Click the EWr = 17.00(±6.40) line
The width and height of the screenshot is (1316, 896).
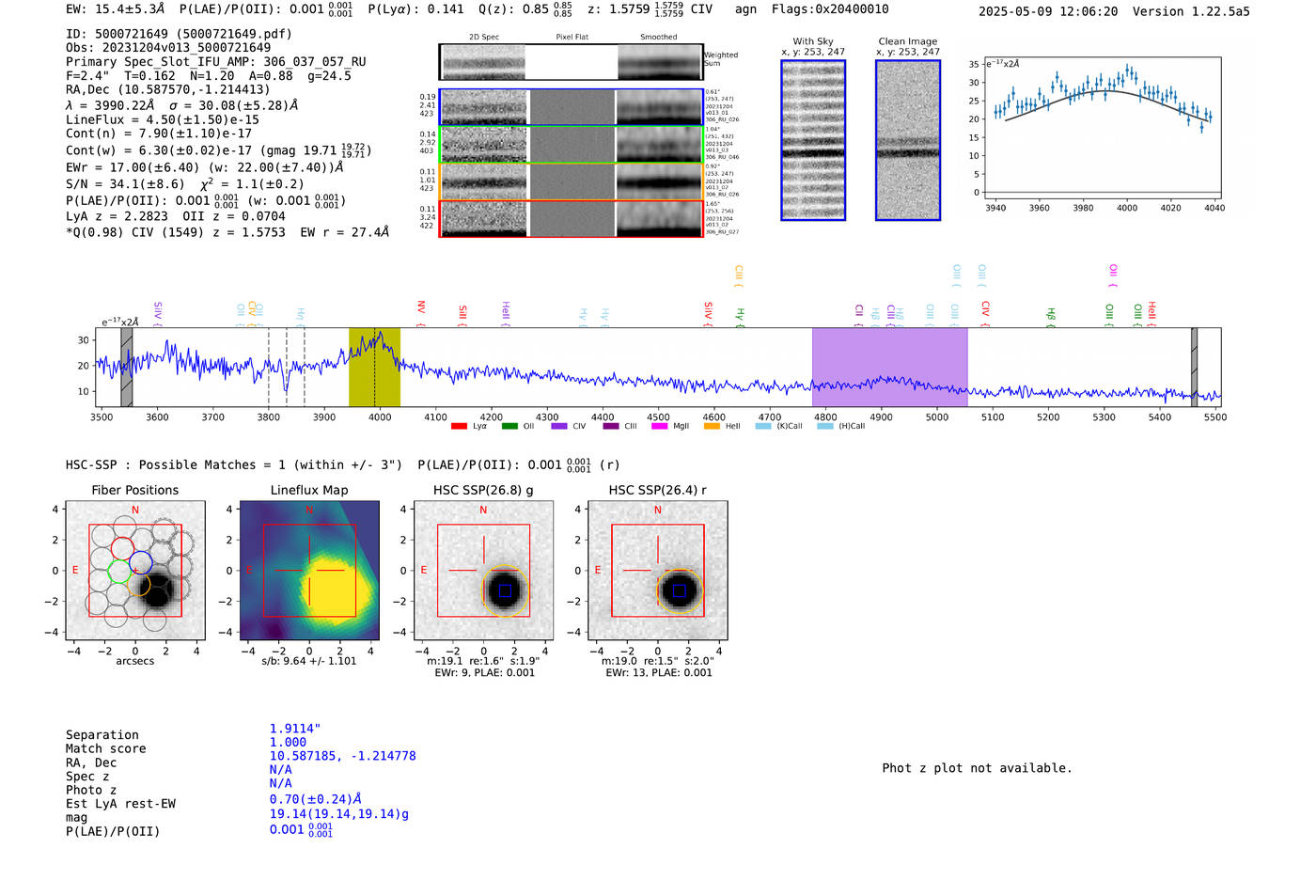[205, 167]
